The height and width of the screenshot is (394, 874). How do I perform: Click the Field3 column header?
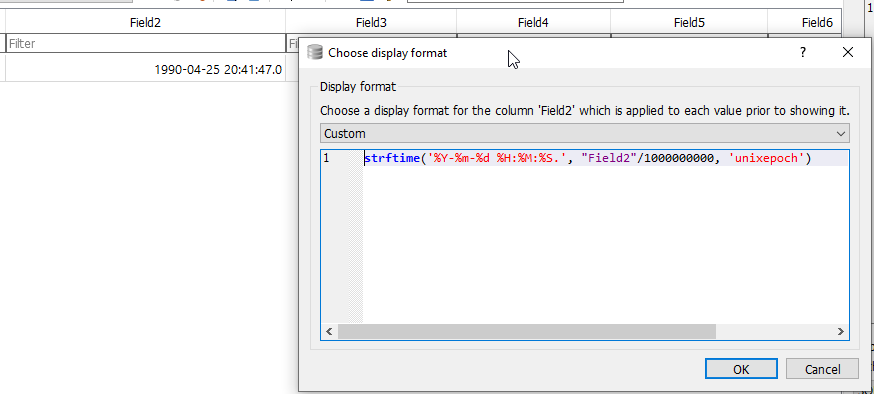click(x=371, y=23)
